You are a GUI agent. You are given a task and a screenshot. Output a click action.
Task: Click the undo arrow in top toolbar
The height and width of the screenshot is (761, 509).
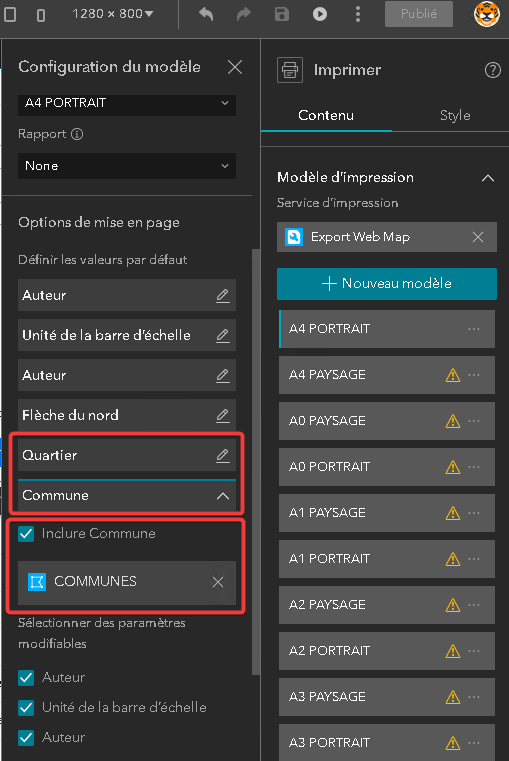tap(206, 14)
